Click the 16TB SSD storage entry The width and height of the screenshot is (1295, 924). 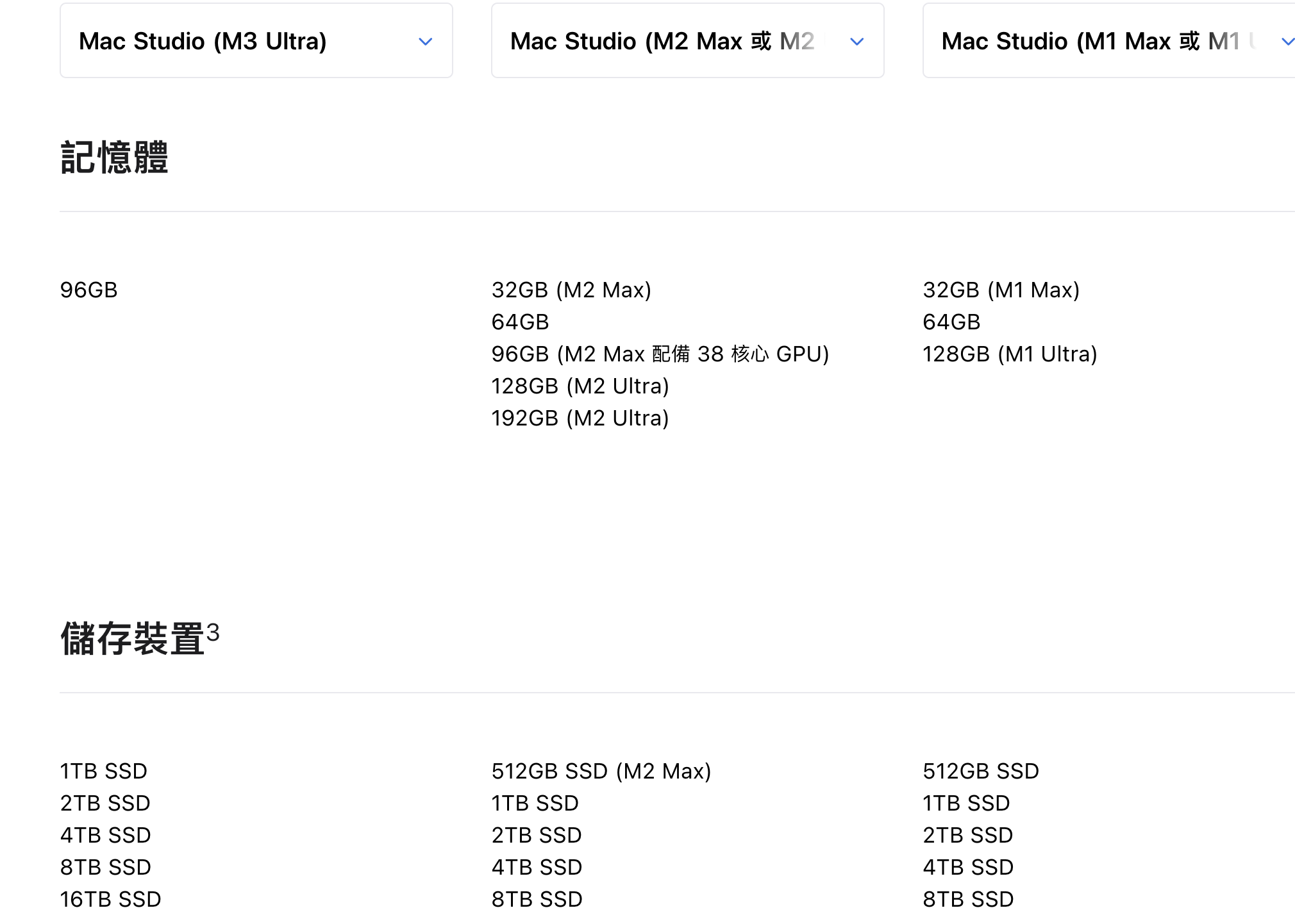[111, 899]
